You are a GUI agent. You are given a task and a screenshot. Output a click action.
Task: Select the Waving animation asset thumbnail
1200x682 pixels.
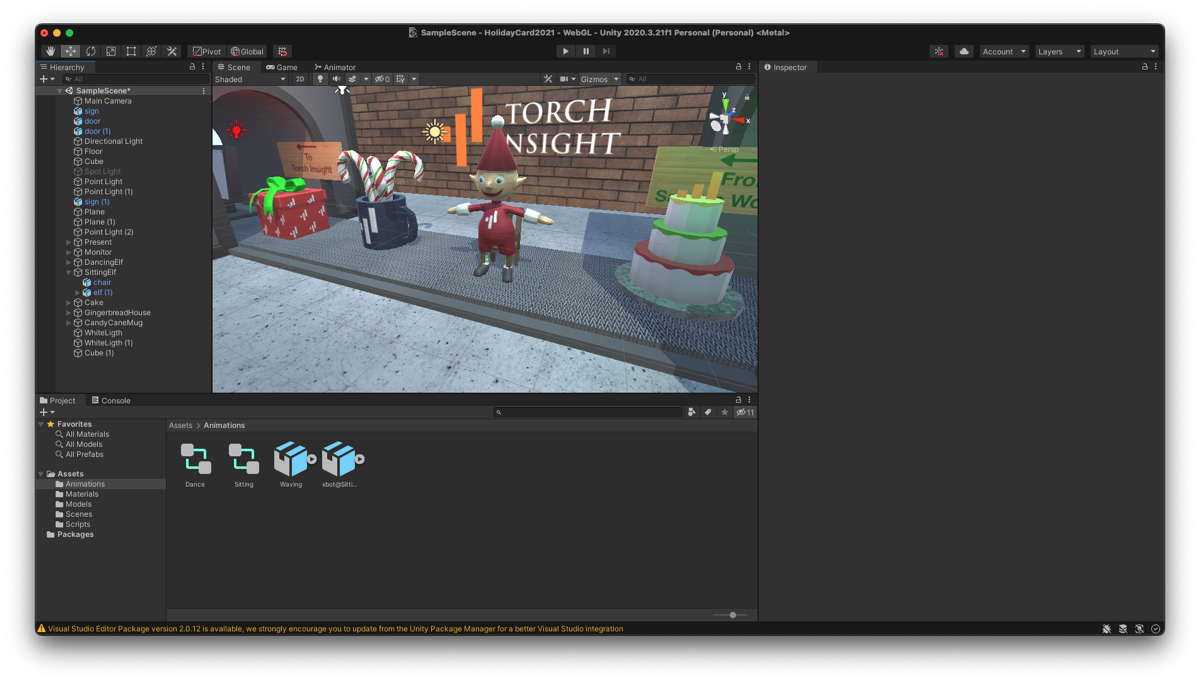(290, 460)
